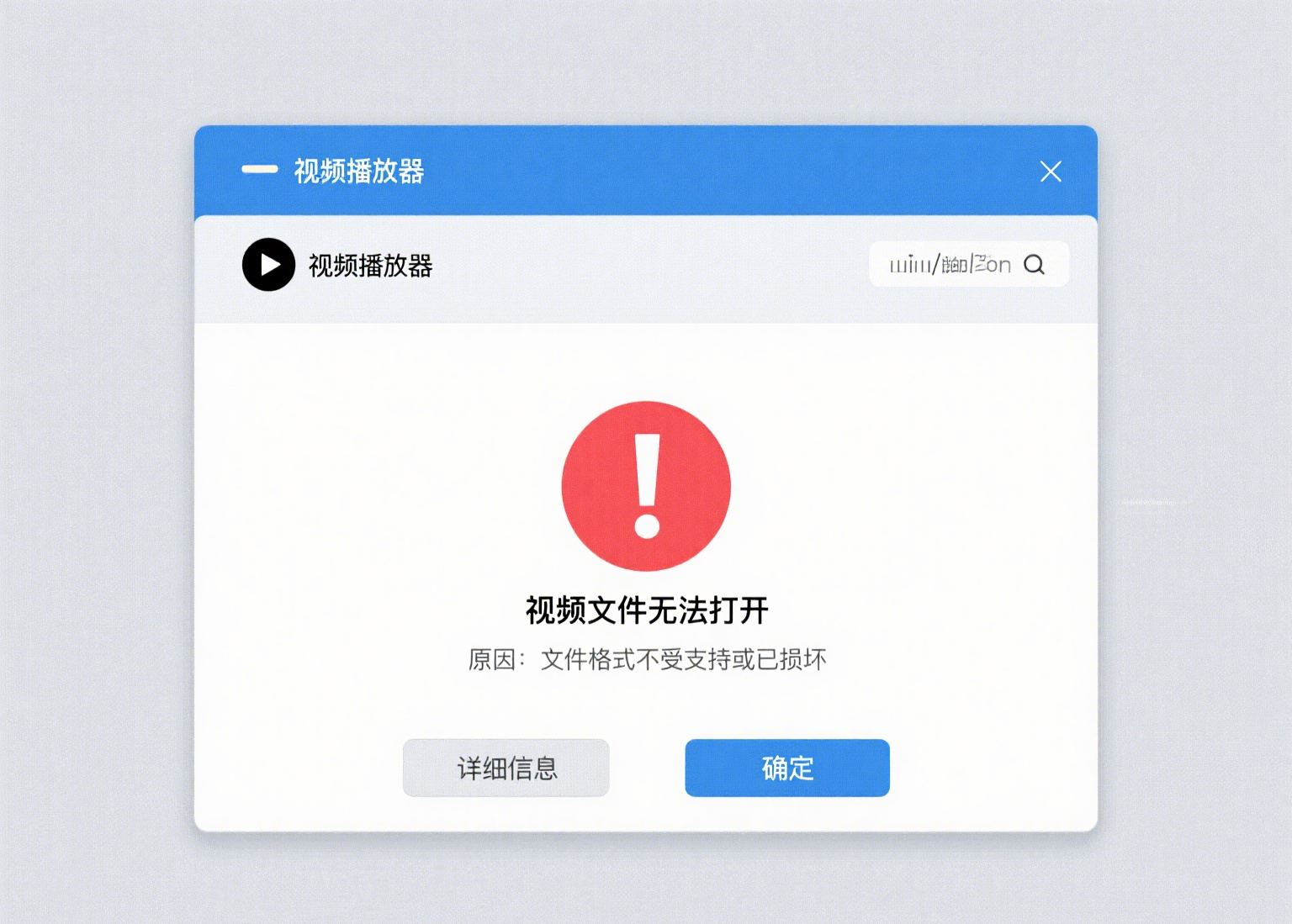Click the 原因 error reason text line
Viewport: 1292px width, 924px height.
click(x=647, y=659)
